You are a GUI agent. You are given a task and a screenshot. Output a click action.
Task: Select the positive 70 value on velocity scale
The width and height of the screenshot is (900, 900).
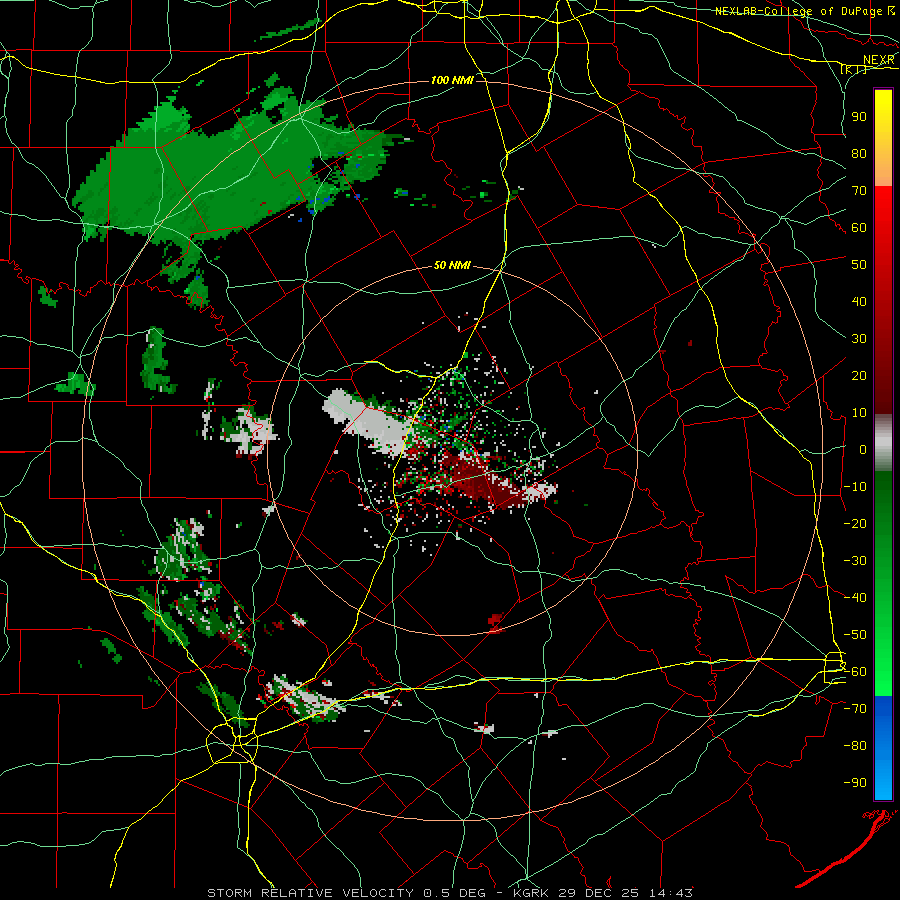click(859, 191)
